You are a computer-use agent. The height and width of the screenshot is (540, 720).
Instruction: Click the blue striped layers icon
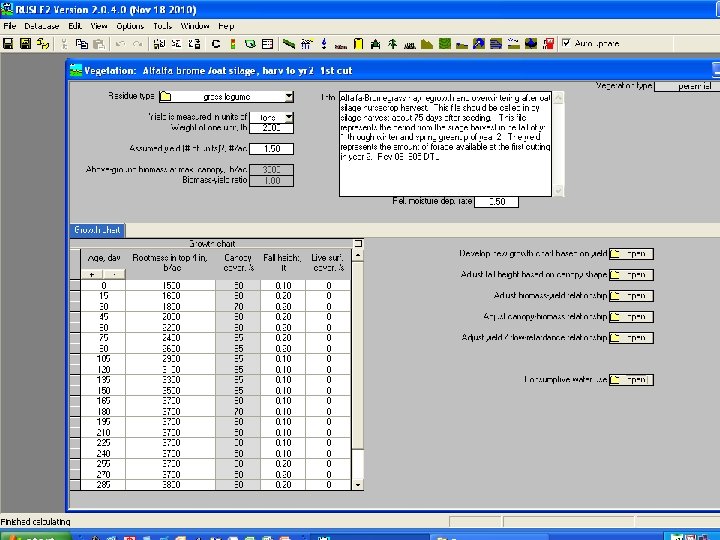coord(496,44)
